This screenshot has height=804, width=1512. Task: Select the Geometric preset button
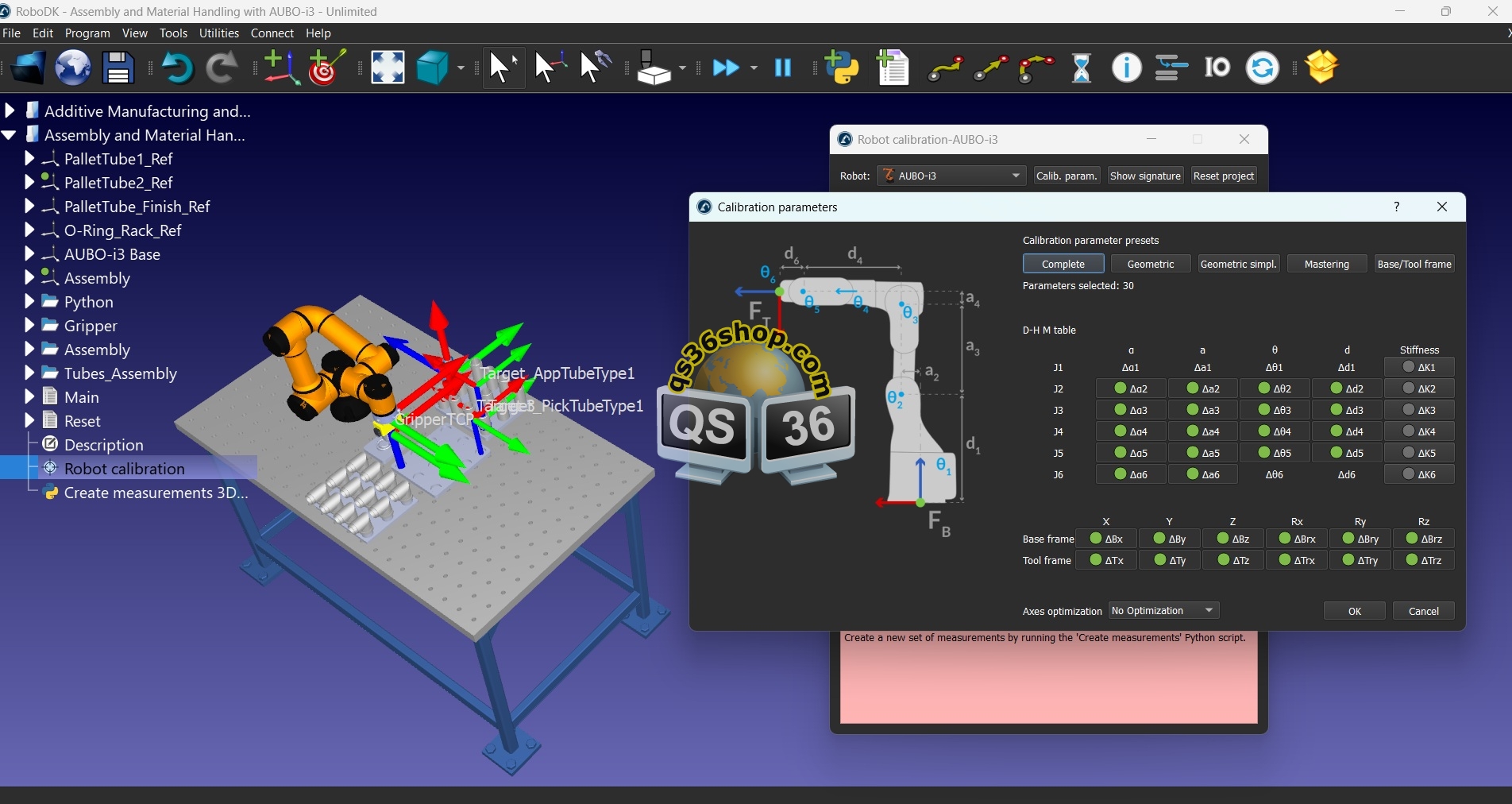(x=1150, y=264)
